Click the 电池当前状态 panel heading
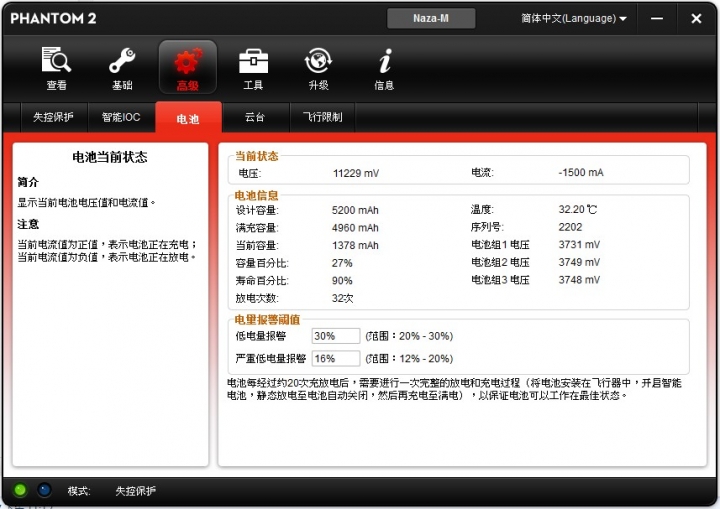This screenshot has height=509, width=720. coord(110,157)
